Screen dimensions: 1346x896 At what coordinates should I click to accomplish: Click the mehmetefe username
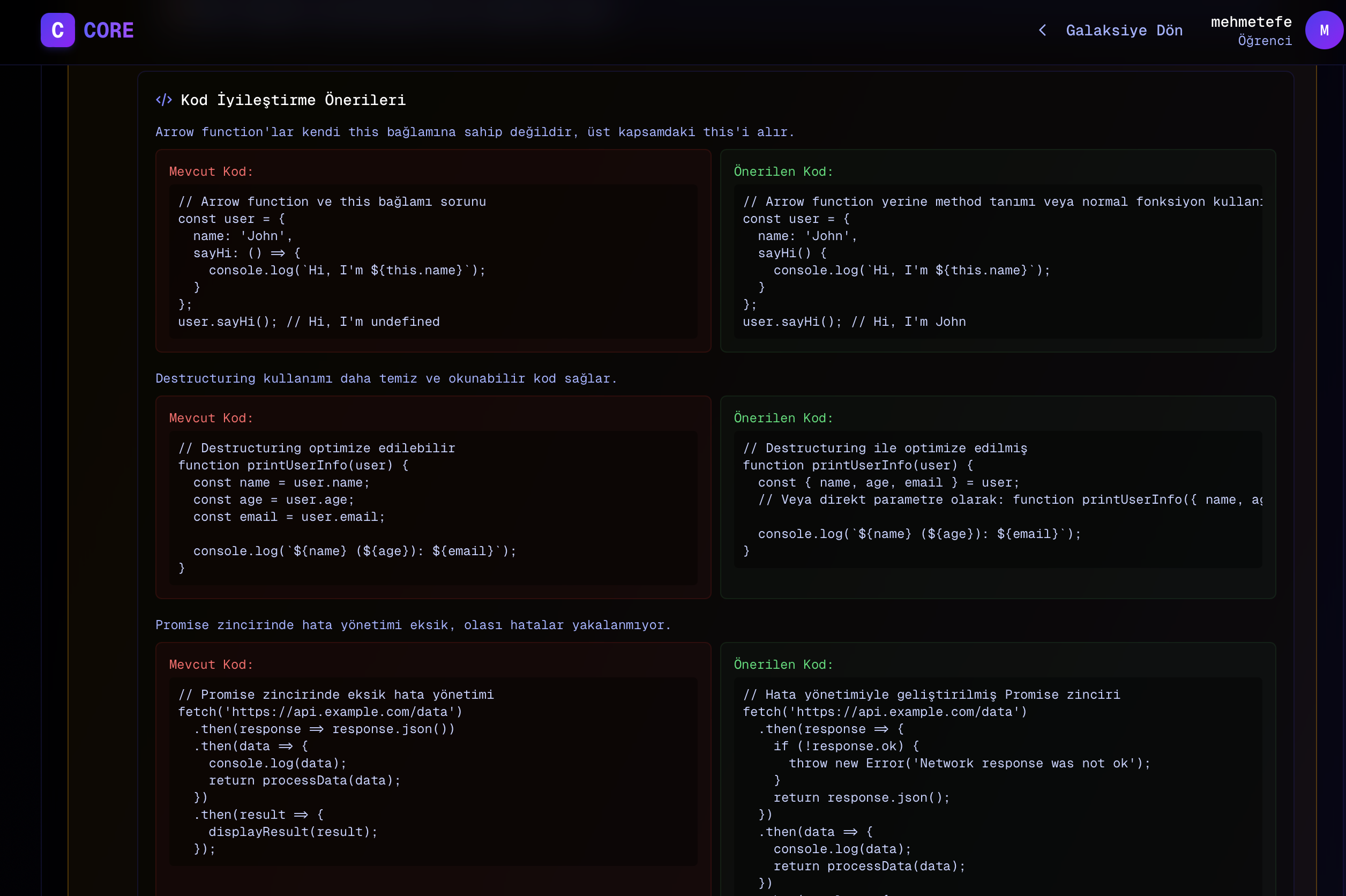tap(1251, 22)
